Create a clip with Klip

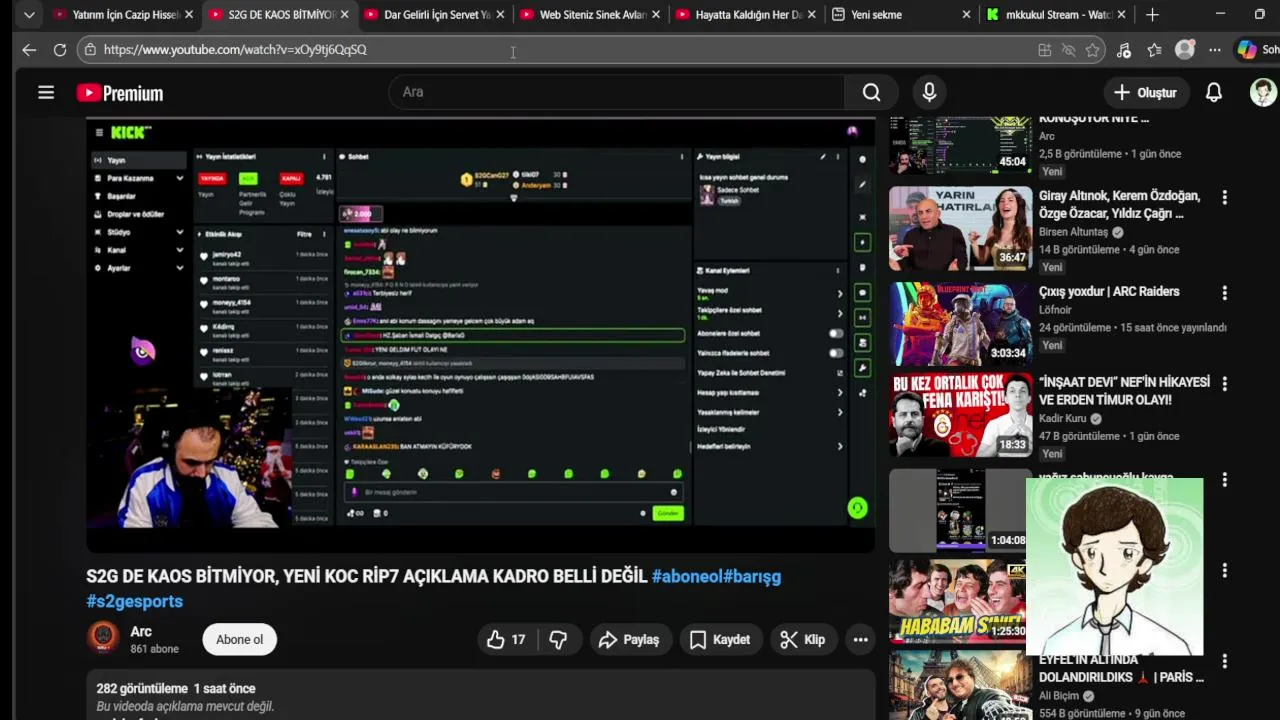[x=803, y=640]
